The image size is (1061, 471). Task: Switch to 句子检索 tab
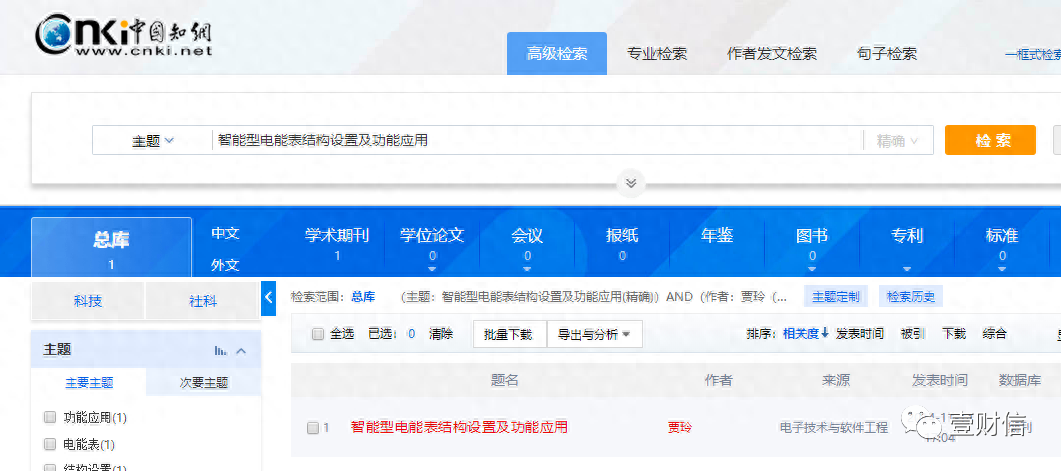pos(887,54)
